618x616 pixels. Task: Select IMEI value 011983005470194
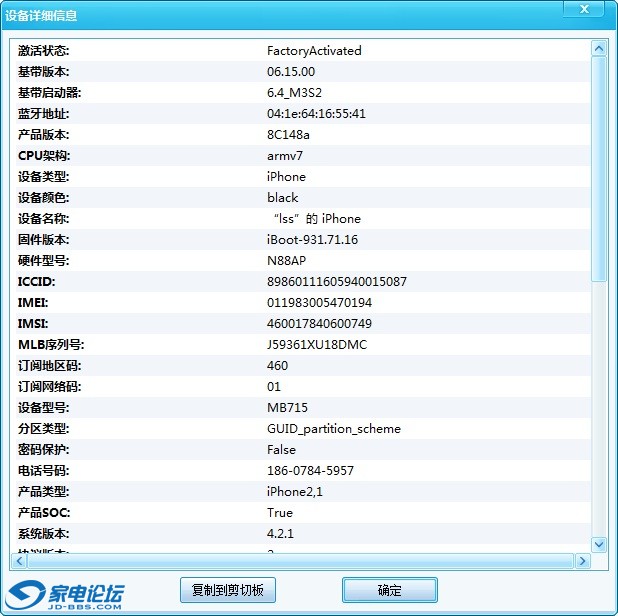(319, 303)
